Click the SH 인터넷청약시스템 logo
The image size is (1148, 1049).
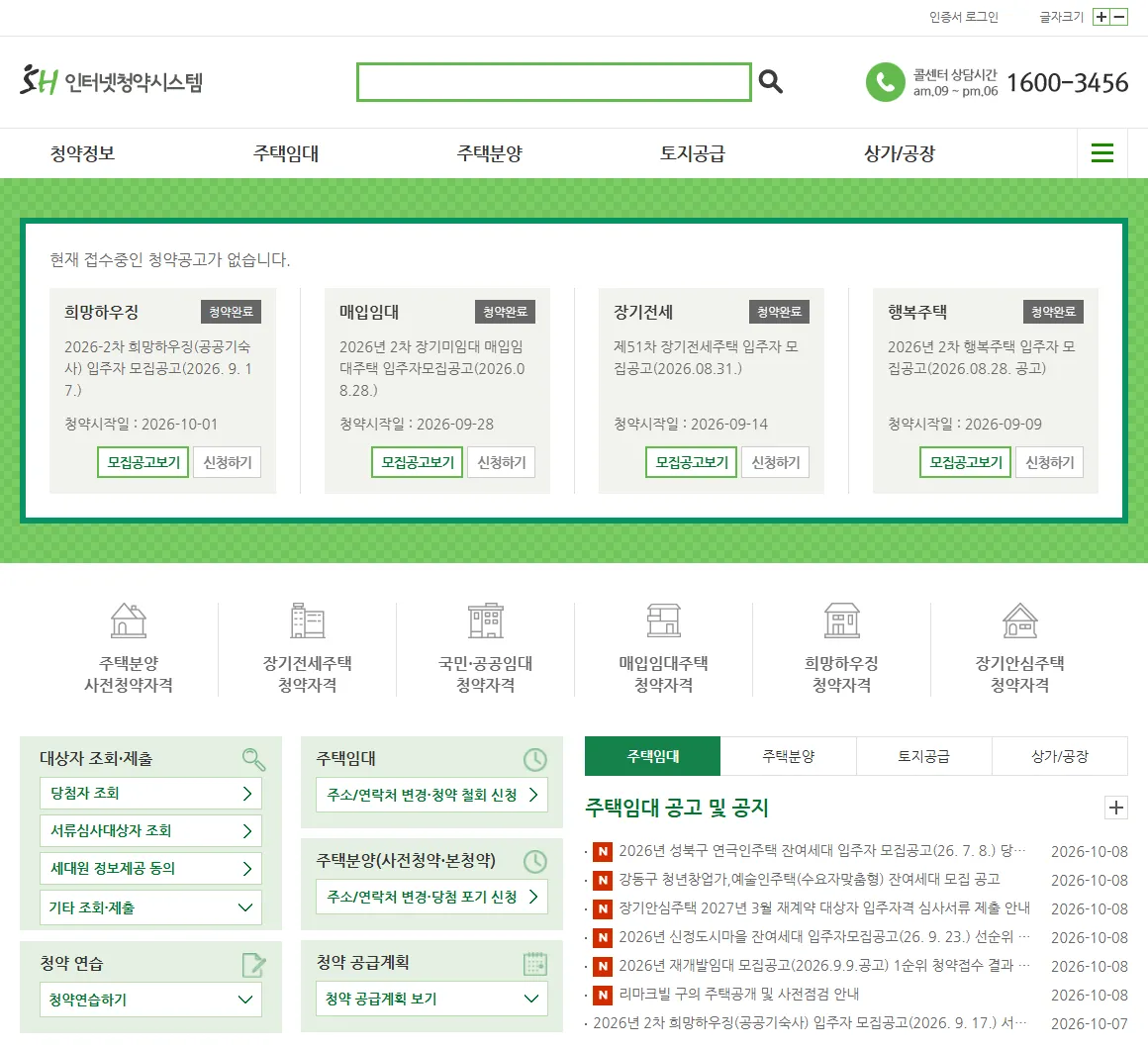pyautogui.click(x=111, y=80)
